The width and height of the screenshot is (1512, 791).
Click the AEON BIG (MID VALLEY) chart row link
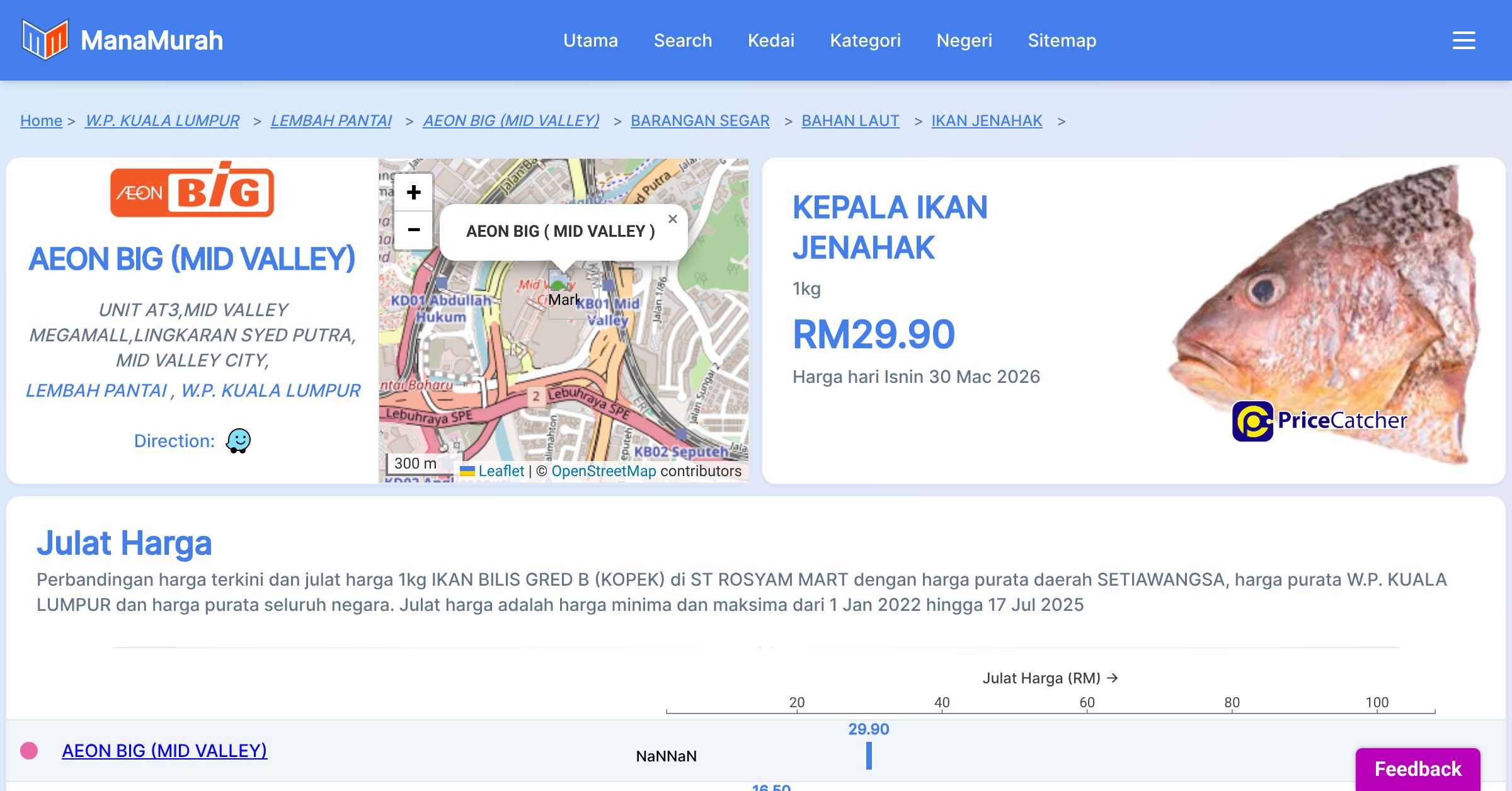click(x=164, y=751)
